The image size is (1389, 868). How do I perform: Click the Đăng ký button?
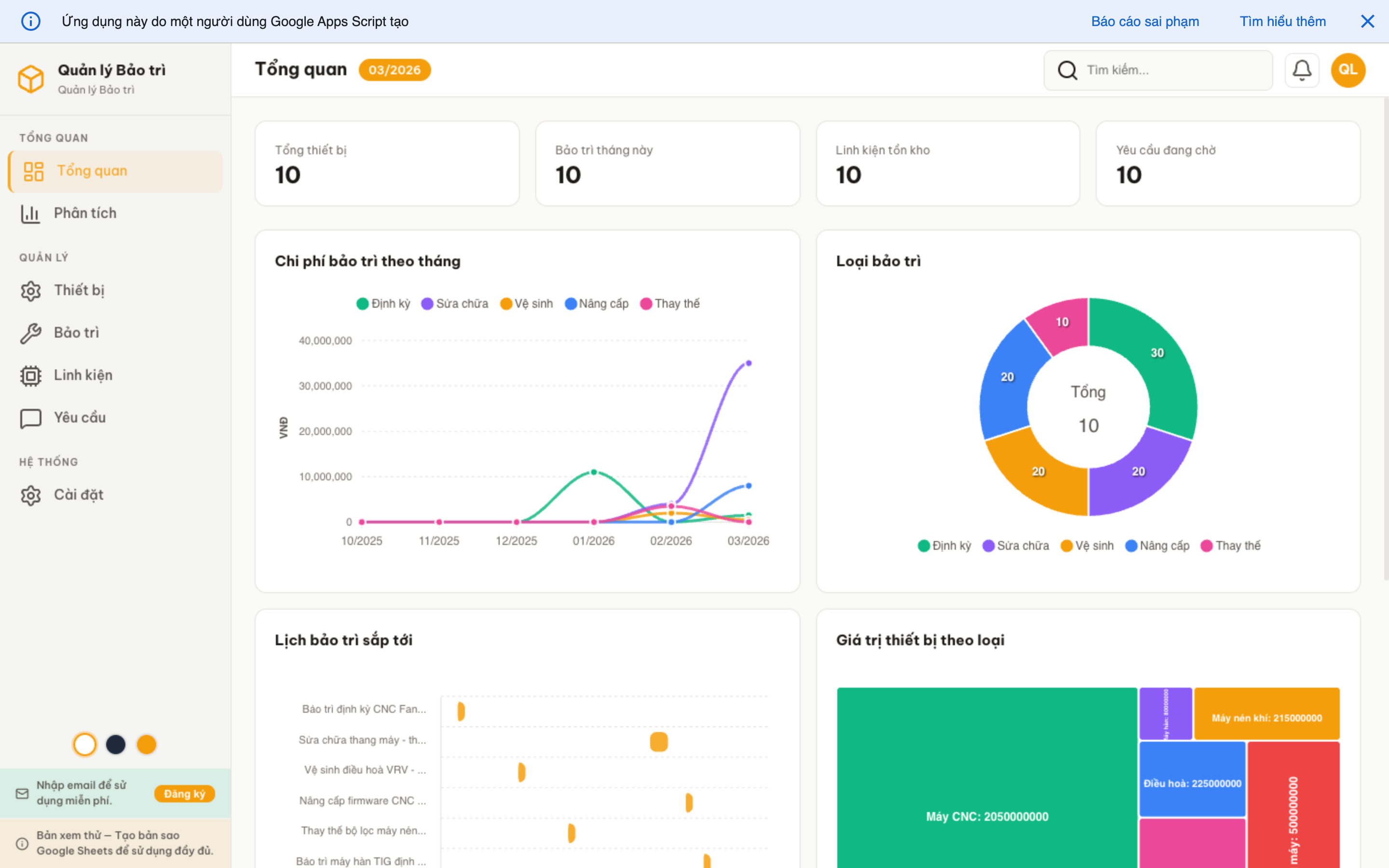point(184,793)
